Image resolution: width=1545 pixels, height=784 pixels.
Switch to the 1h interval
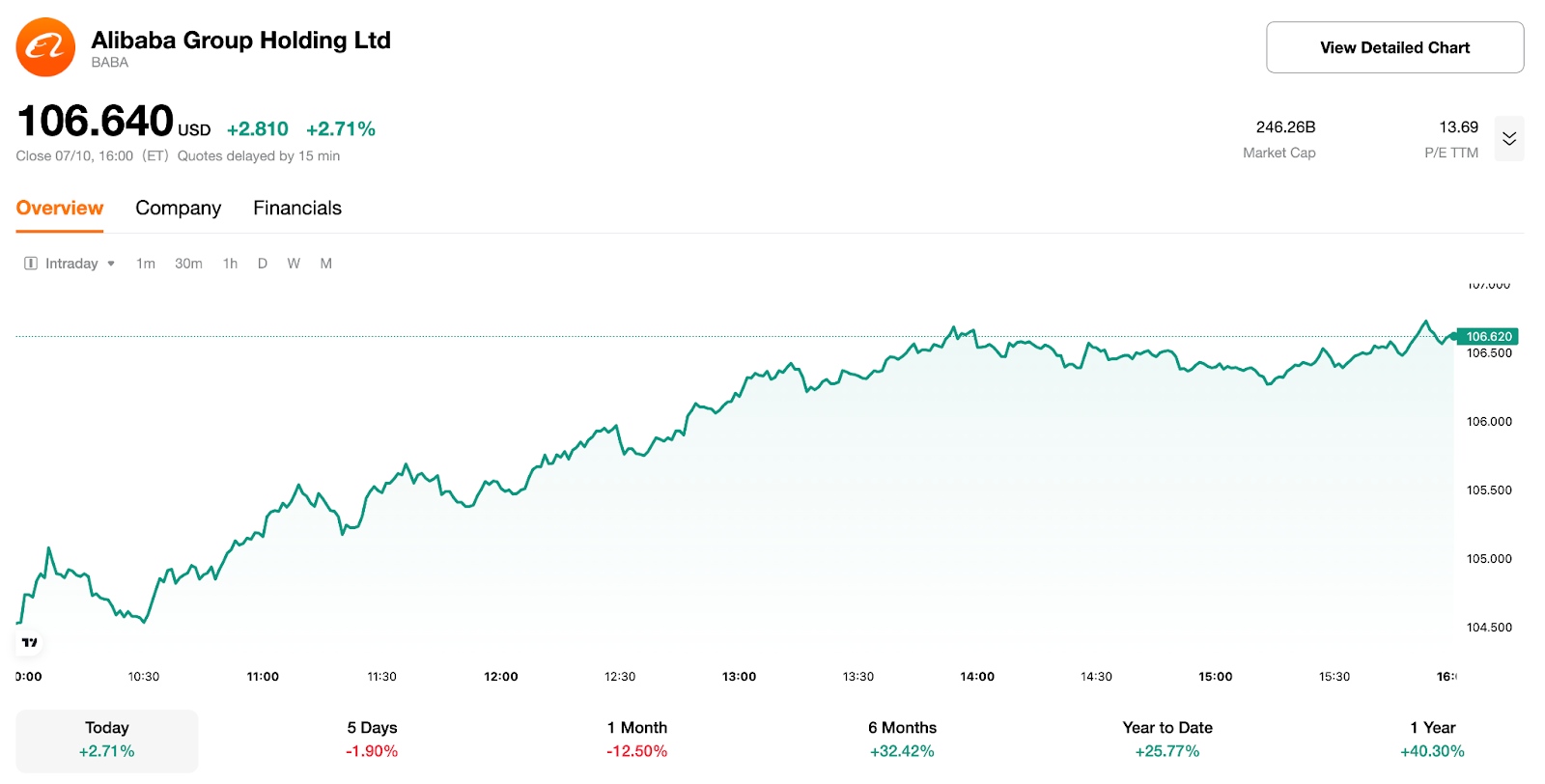[229, 263]
